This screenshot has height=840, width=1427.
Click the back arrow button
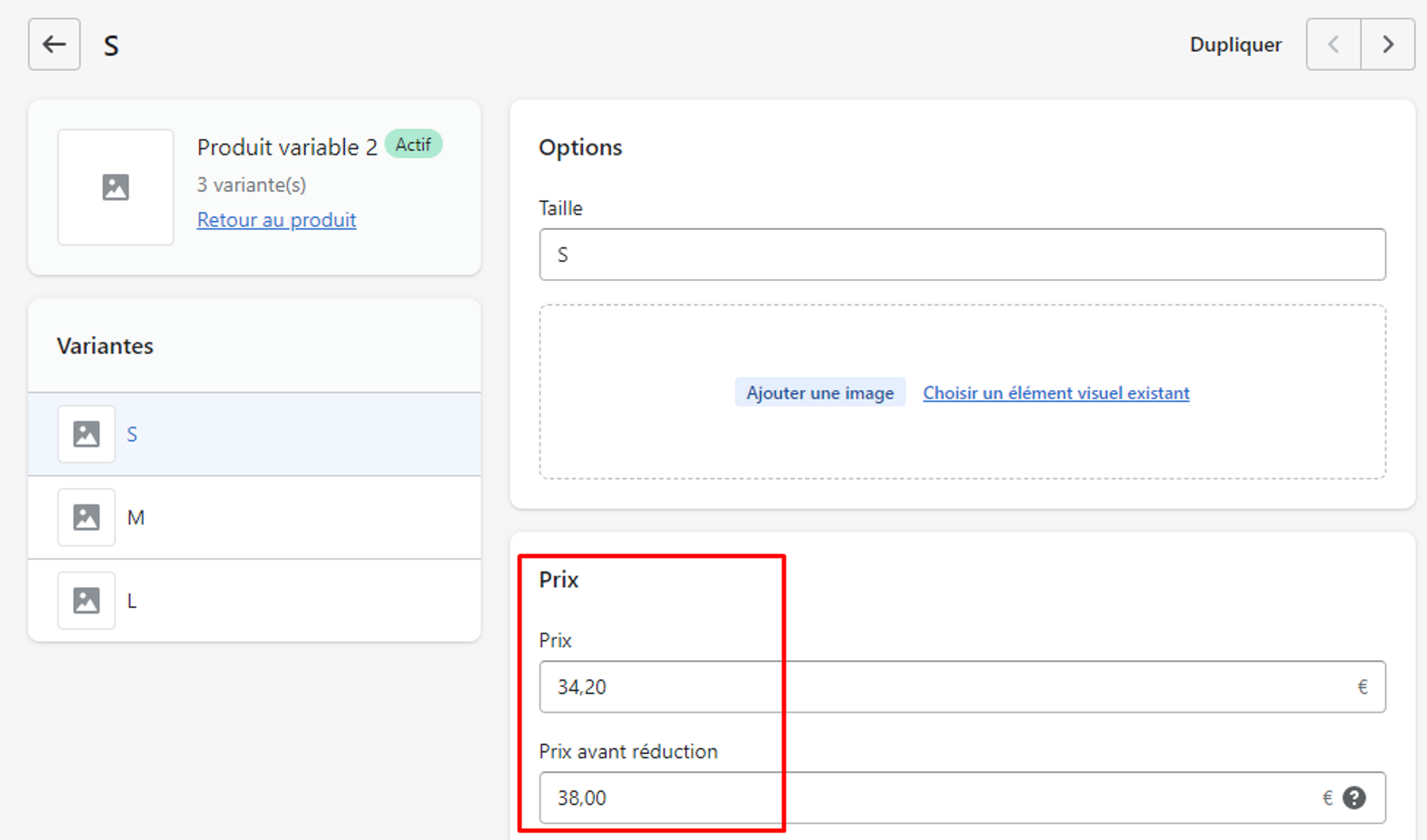(54, 45)
